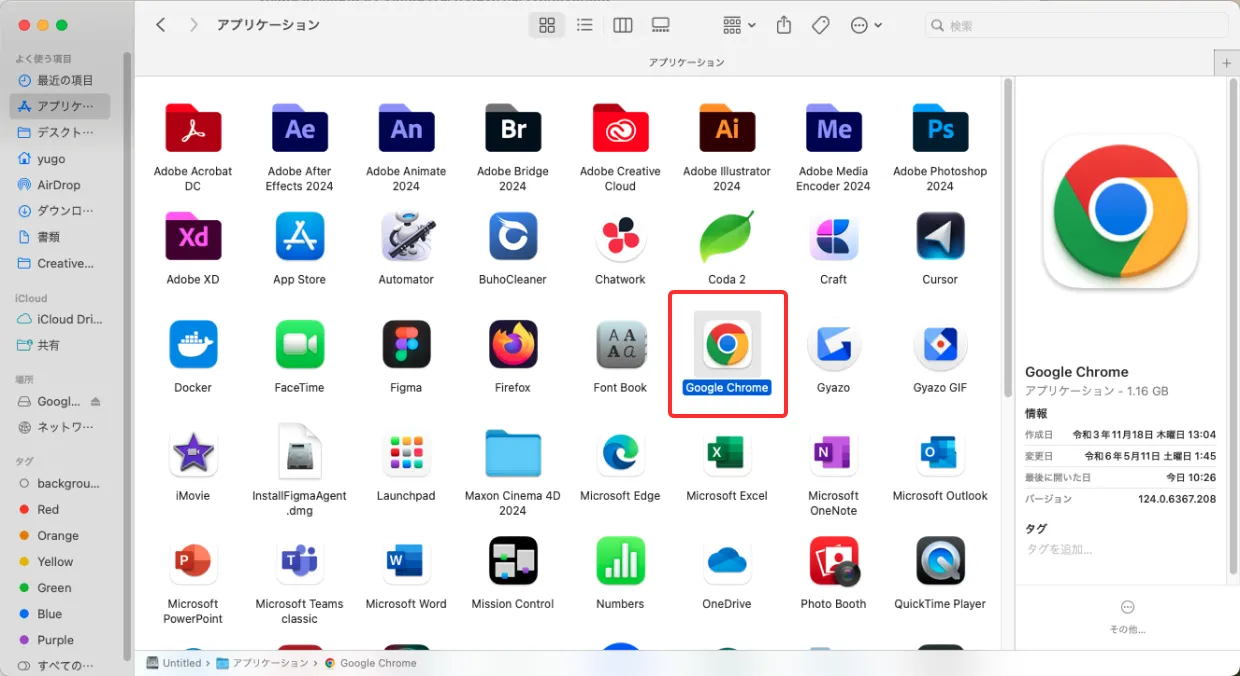This screenshot has width=1240, height=676.
Task: Switch to column view in toolbar
Action: (623, 26)
